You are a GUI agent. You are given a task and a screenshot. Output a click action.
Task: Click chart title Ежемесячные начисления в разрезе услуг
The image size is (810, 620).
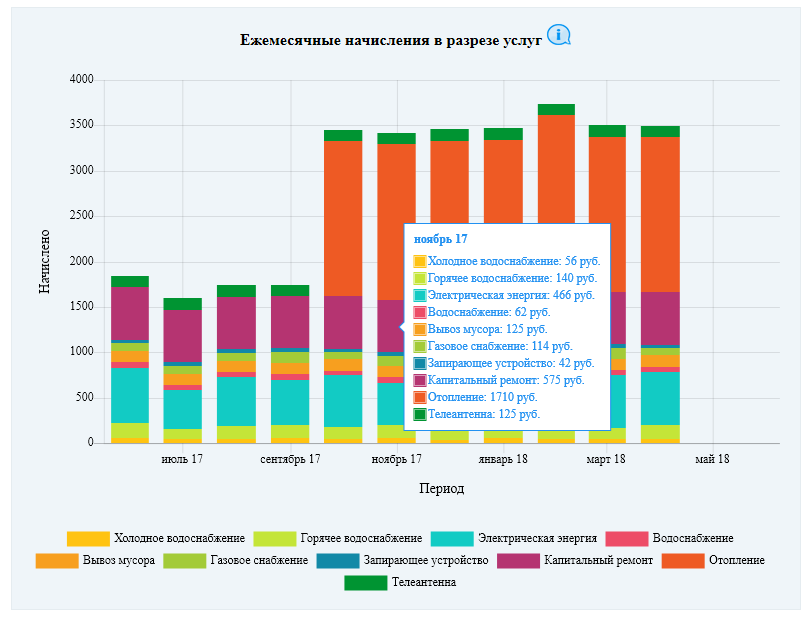click(391, 40)
